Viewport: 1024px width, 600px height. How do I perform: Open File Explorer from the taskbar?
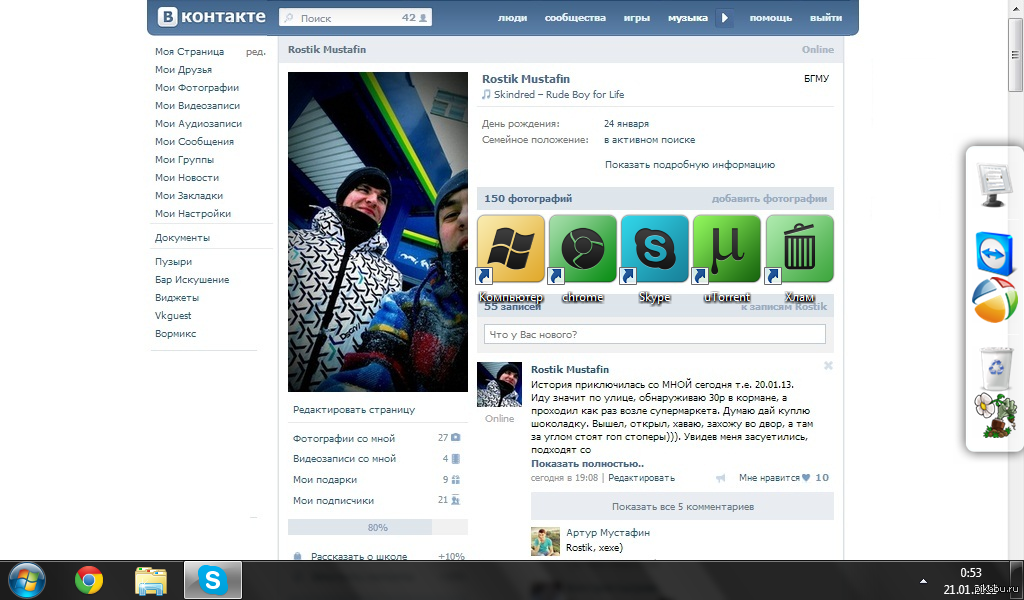pyautogui.click(x=151, y=580)
